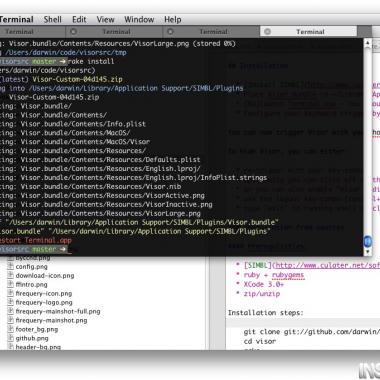Switch to the third Terminal tab
Screen dimensions: 380x380
click(x=211, y=32)
